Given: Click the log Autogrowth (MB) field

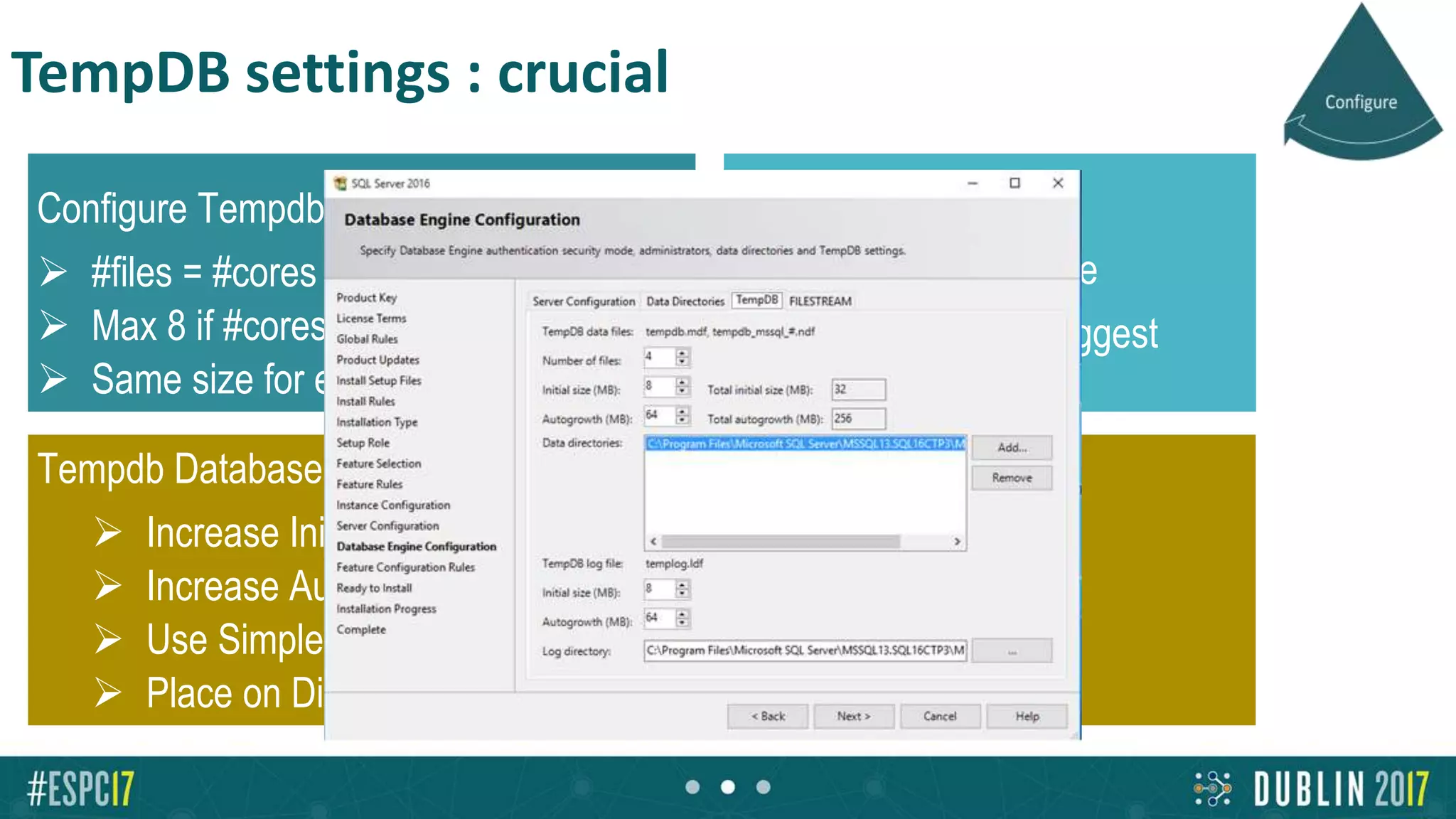Looking at the screenshot, I should click(659, 618).
